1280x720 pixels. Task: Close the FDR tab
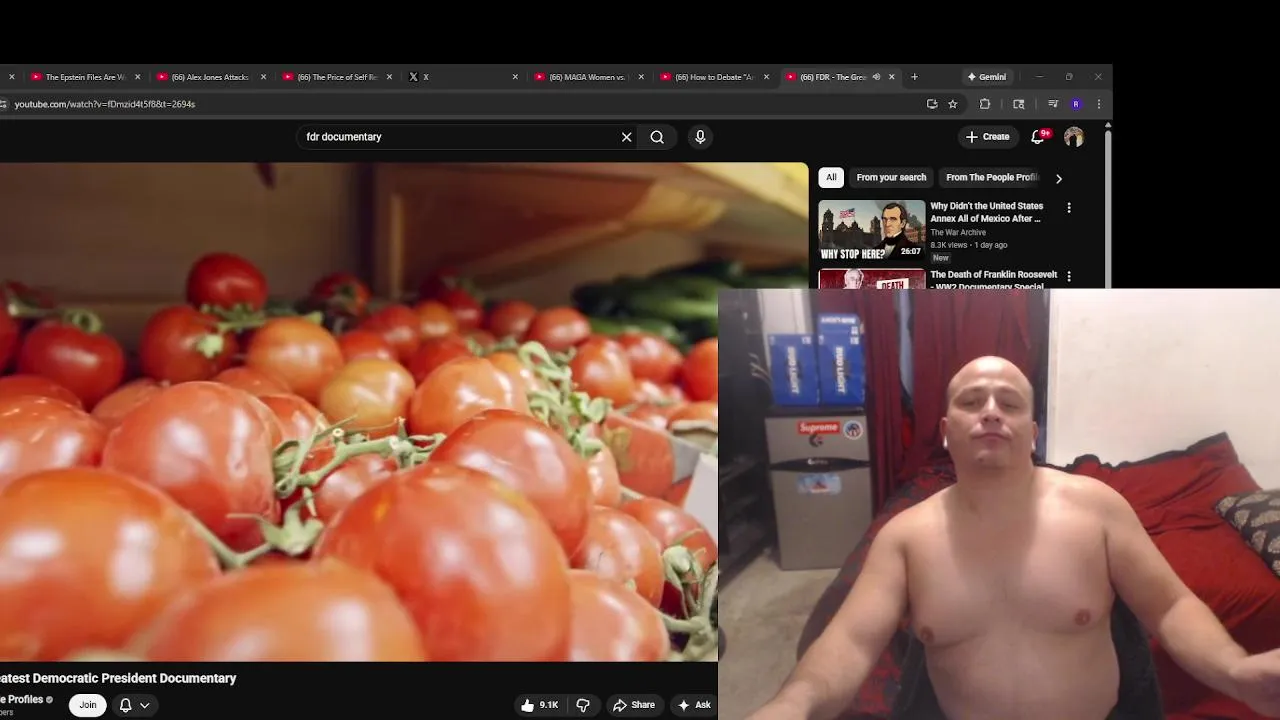892,77
